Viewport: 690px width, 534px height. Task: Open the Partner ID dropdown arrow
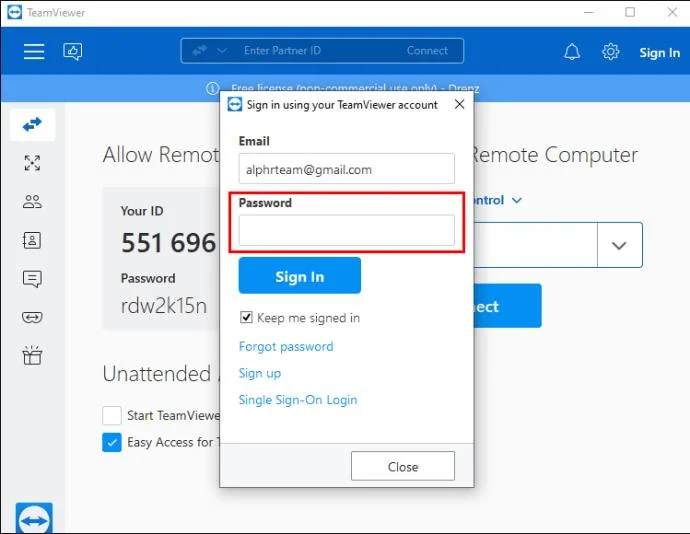click(x=619, y=245)
